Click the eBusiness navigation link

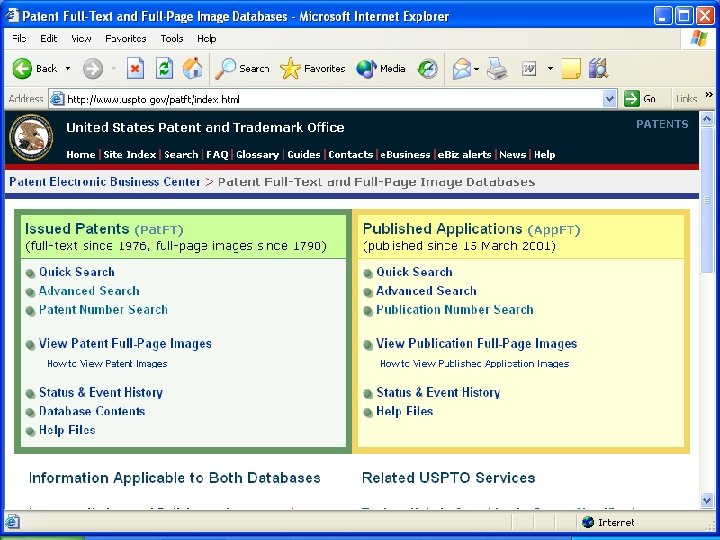(x=405, y=155)
